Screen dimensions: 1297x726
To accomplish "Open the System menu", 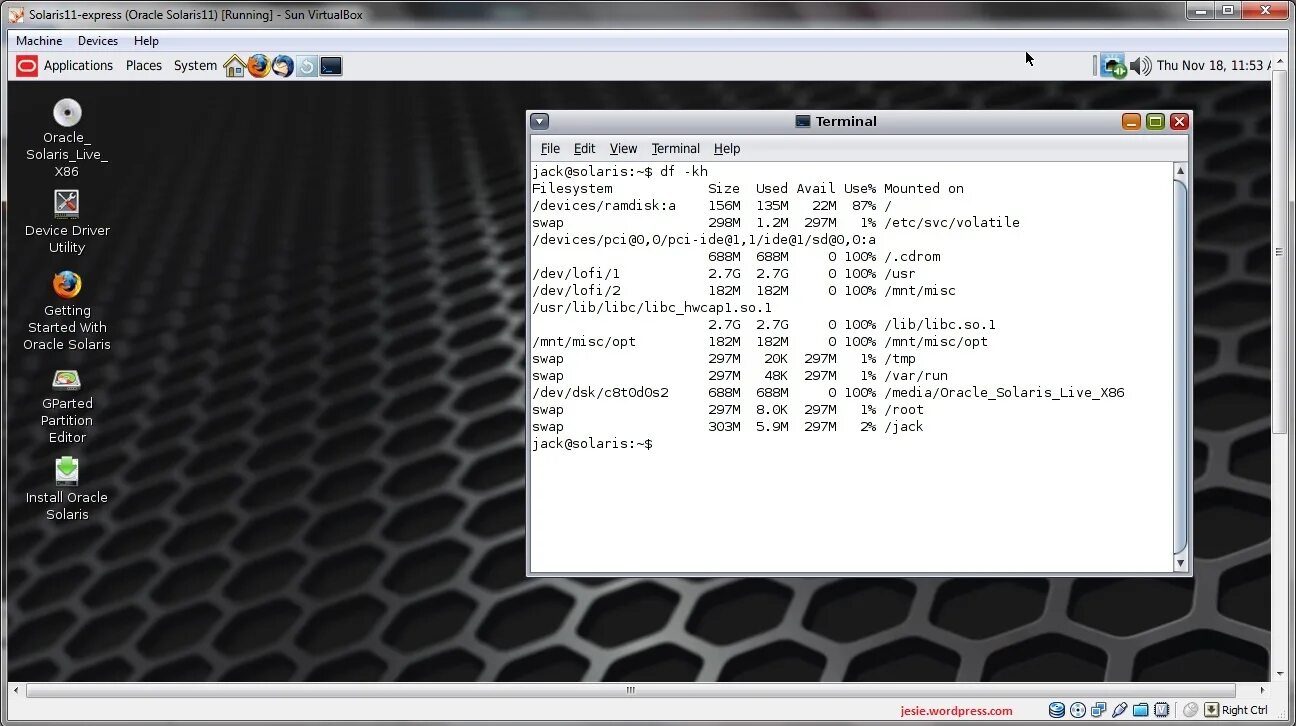I will pyautogui.click(x=195, y=66).
